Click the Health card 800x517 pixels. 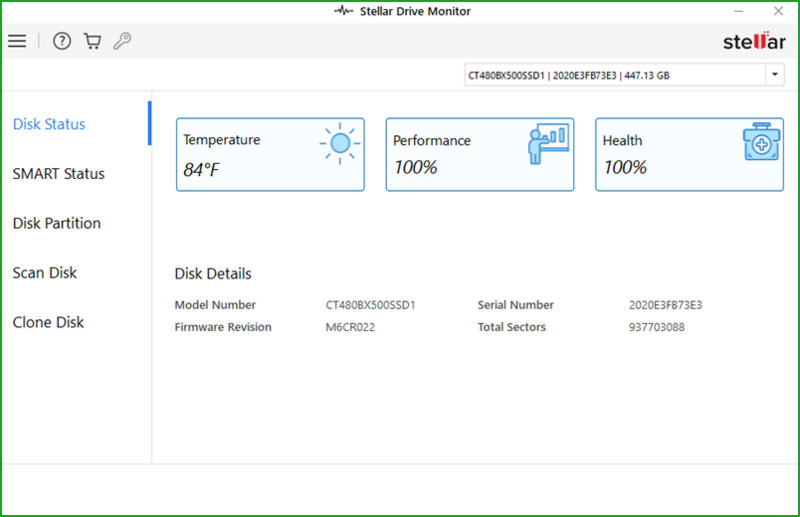pos(689,155)
